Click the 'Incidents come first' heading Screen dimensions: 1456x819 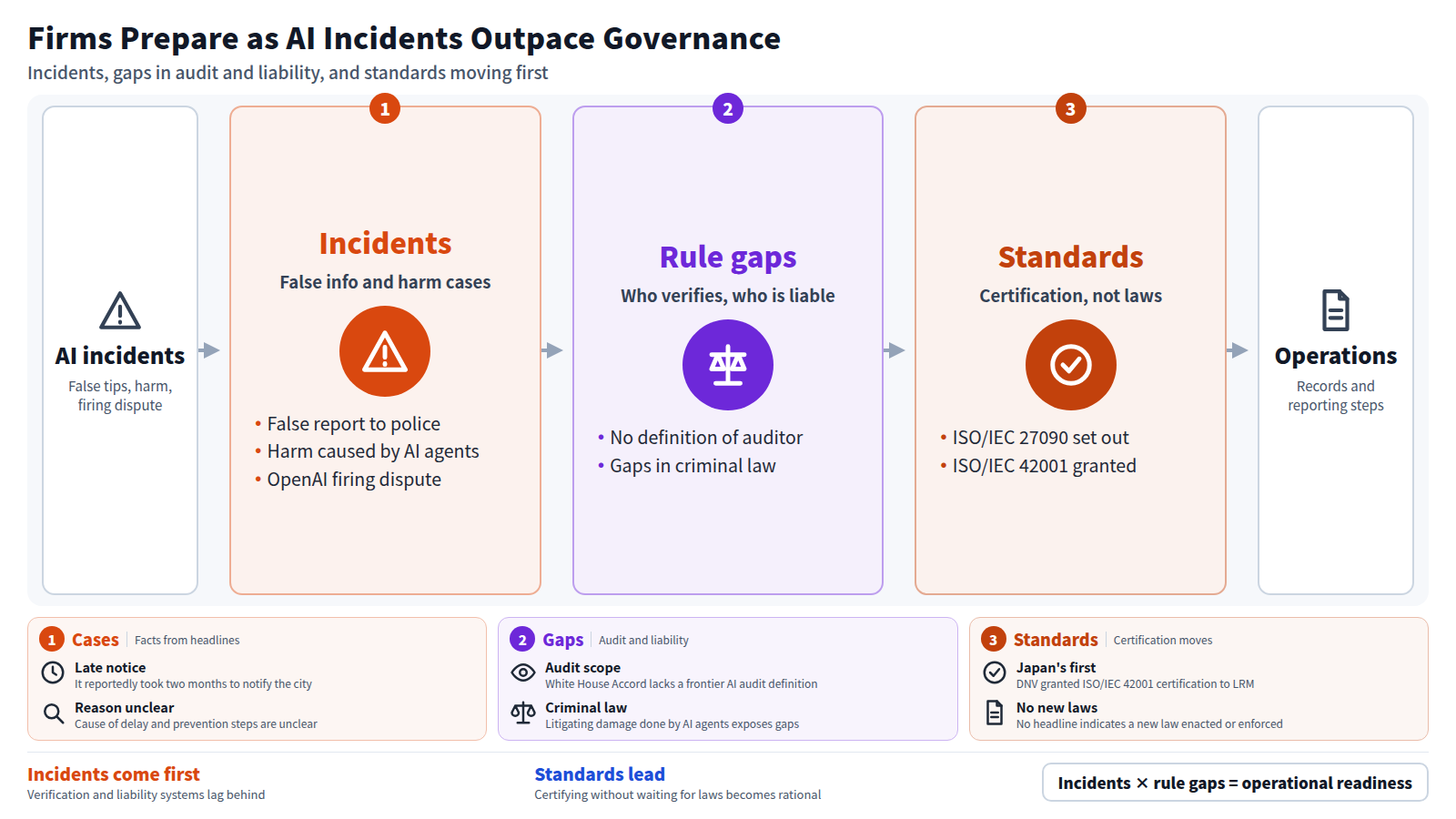(114, 774)
